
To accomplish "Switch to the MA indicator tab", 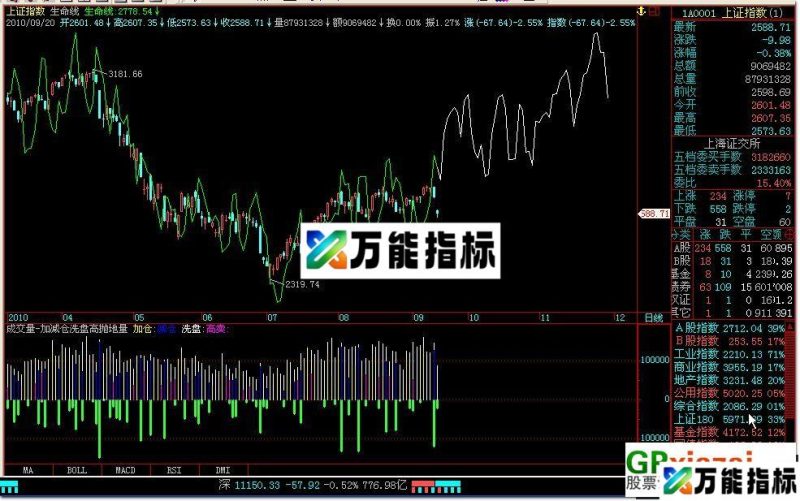I will point(28,470).
